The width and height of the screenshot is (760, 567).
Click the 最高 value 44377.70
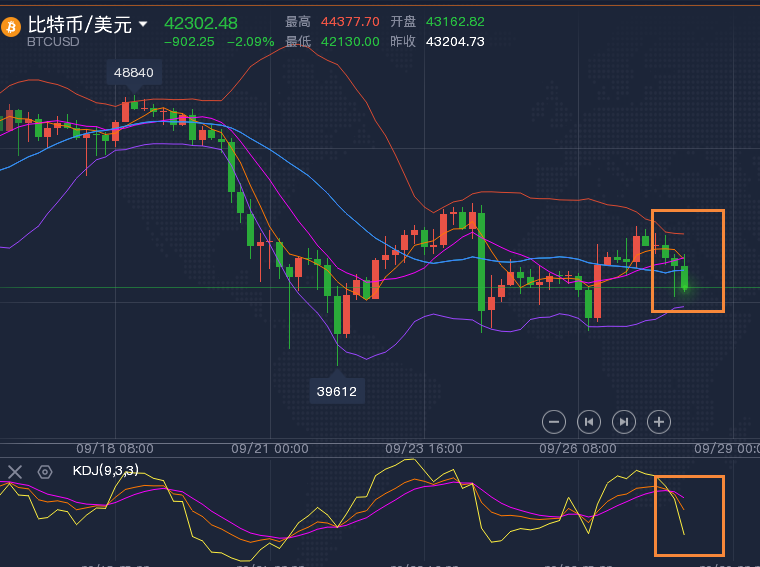tap(350, 21)
